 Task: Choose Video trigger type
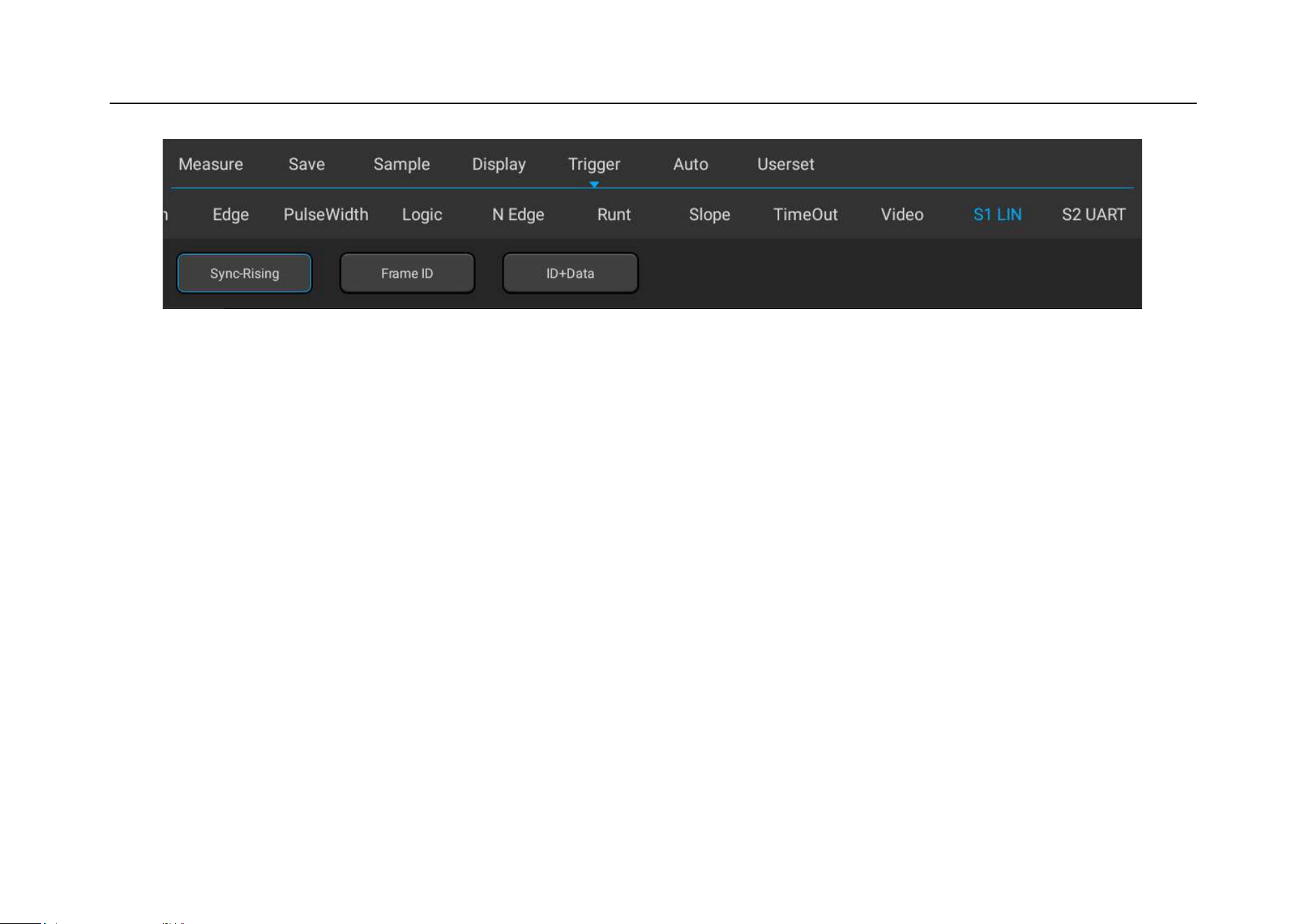902,214
